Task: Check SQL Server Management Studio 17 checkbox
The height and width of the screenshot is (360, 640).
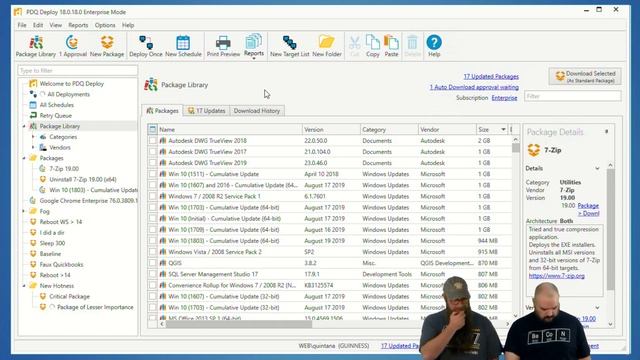Action: coord(153,274)
